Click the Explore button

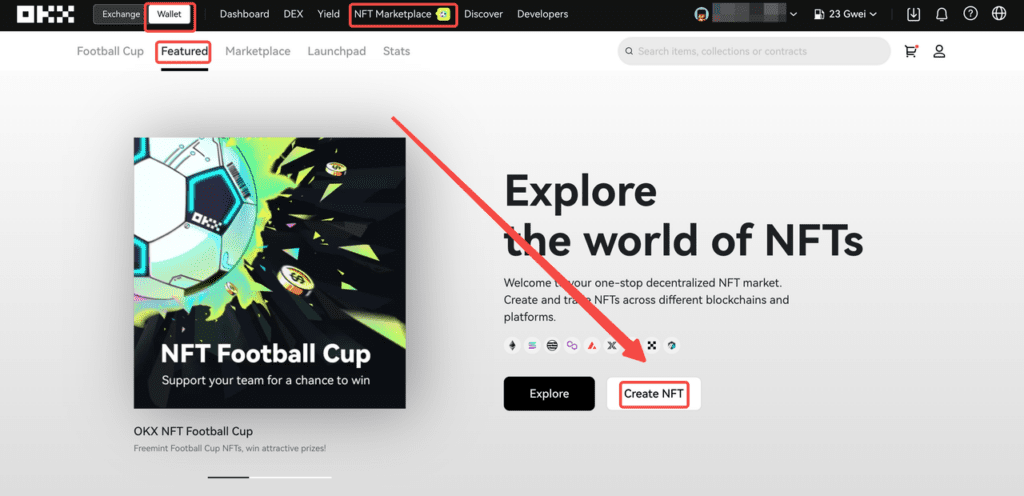(x=549, y=394)
